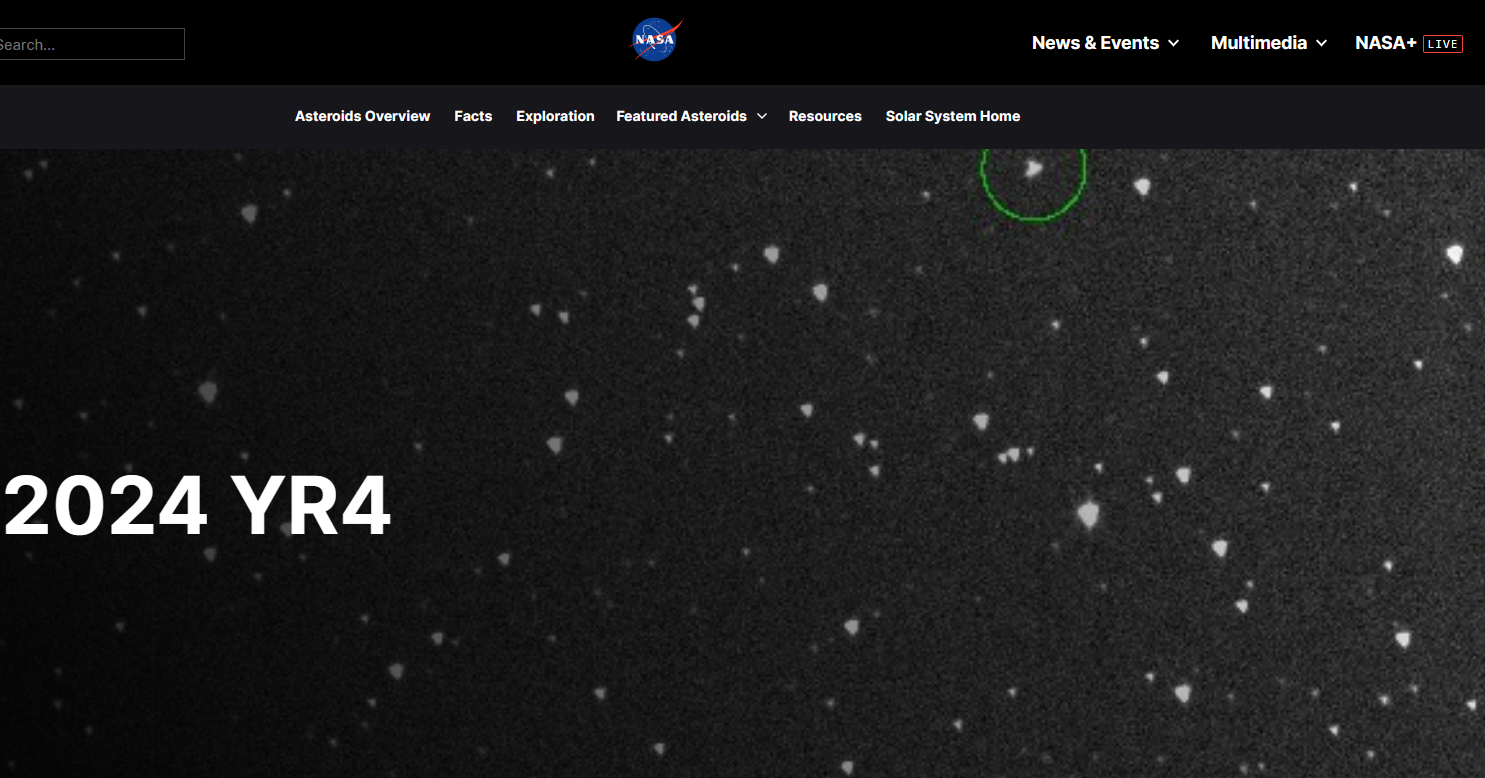1485x778 pixels.
Task: Expand the Featured Asteroids chevron arrow
Action: click(x=762, y=117)
